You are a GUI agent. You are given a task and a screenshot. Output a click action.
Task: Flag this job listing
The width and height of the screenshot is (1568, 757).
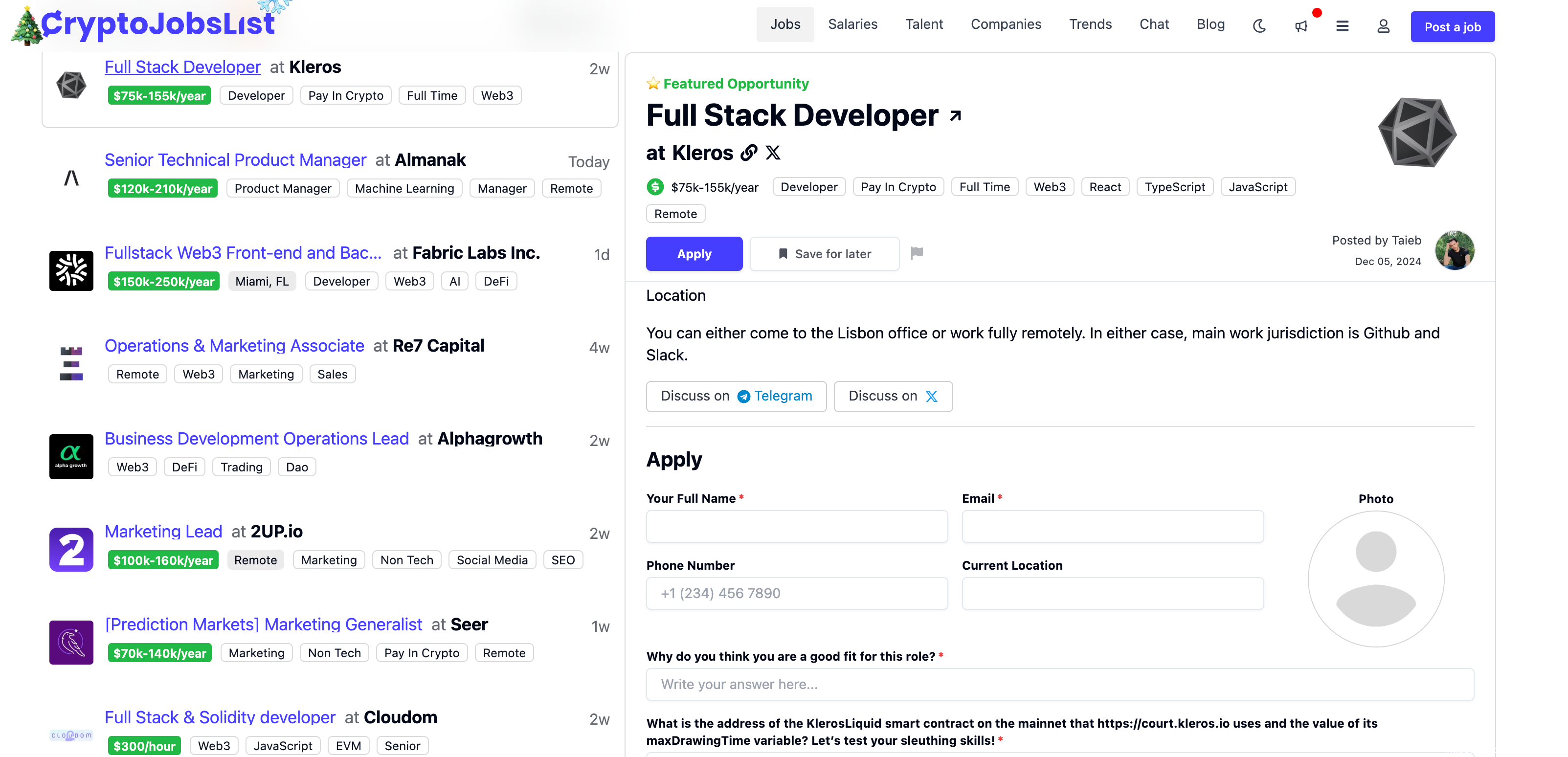point(917,253)
